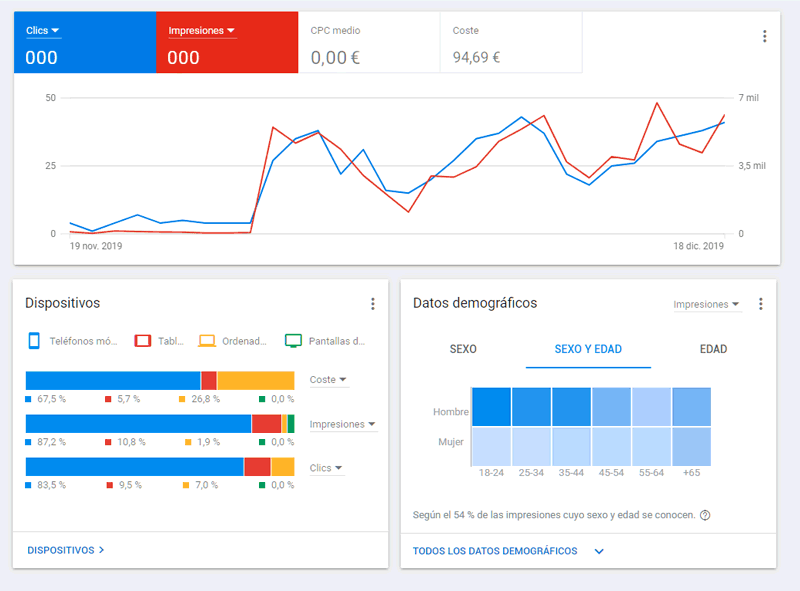The image size is (800, 591).
Task: Click the orange segment of Coste bar
Action: (x=256, y=381)
